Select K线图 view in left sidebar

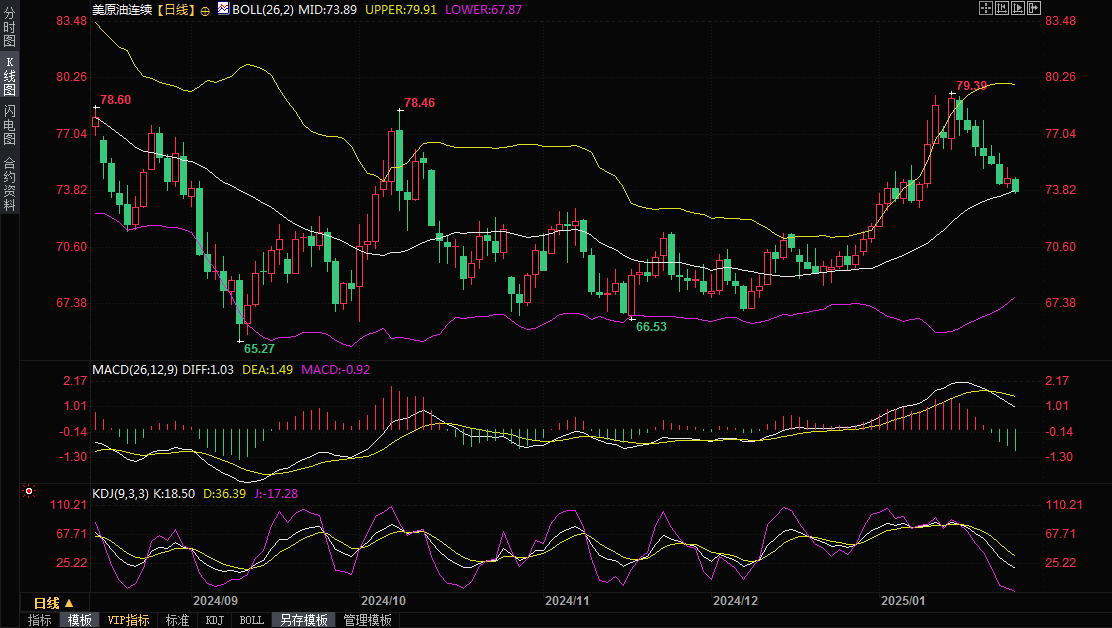point(9,76)
